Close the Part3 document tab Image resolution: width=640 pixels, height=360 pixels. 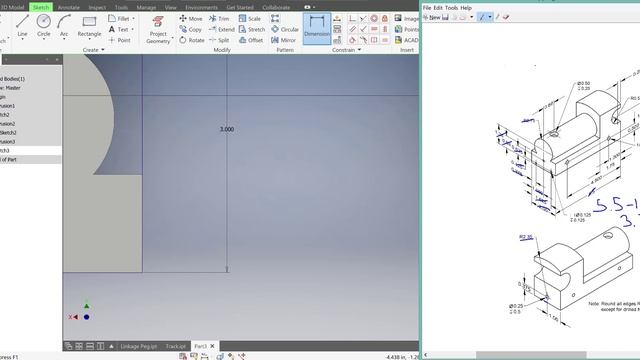point(212,346)
